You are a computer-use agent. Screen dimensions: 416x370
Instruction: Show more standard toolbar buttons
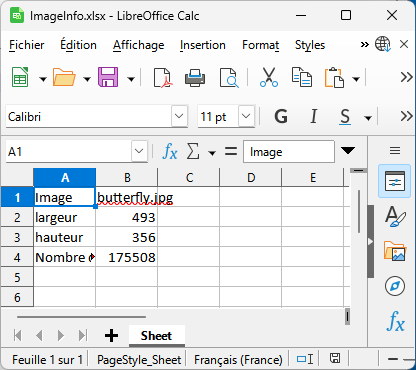click(407, 77)
